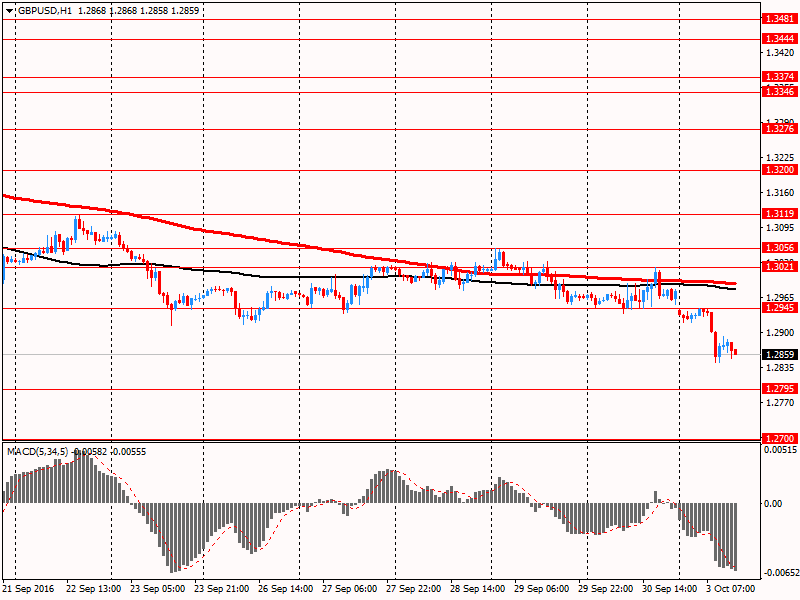This screenshot has width=800, height=600.
Task: Click the 1.3095 price scale value
Action: coord(781,228)
